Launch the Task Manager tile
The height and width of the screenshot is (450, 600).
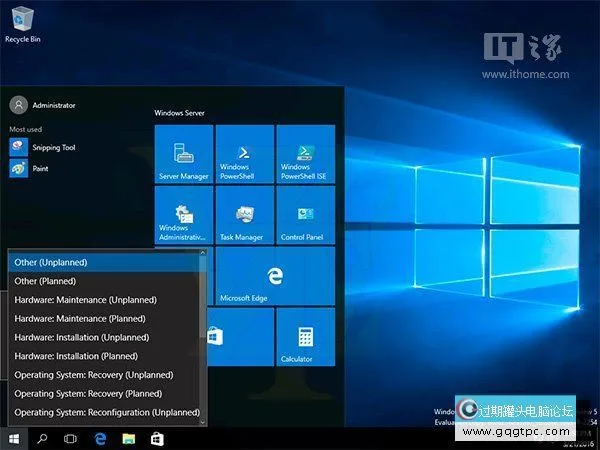pyautogui.click(x=244, y=215)
